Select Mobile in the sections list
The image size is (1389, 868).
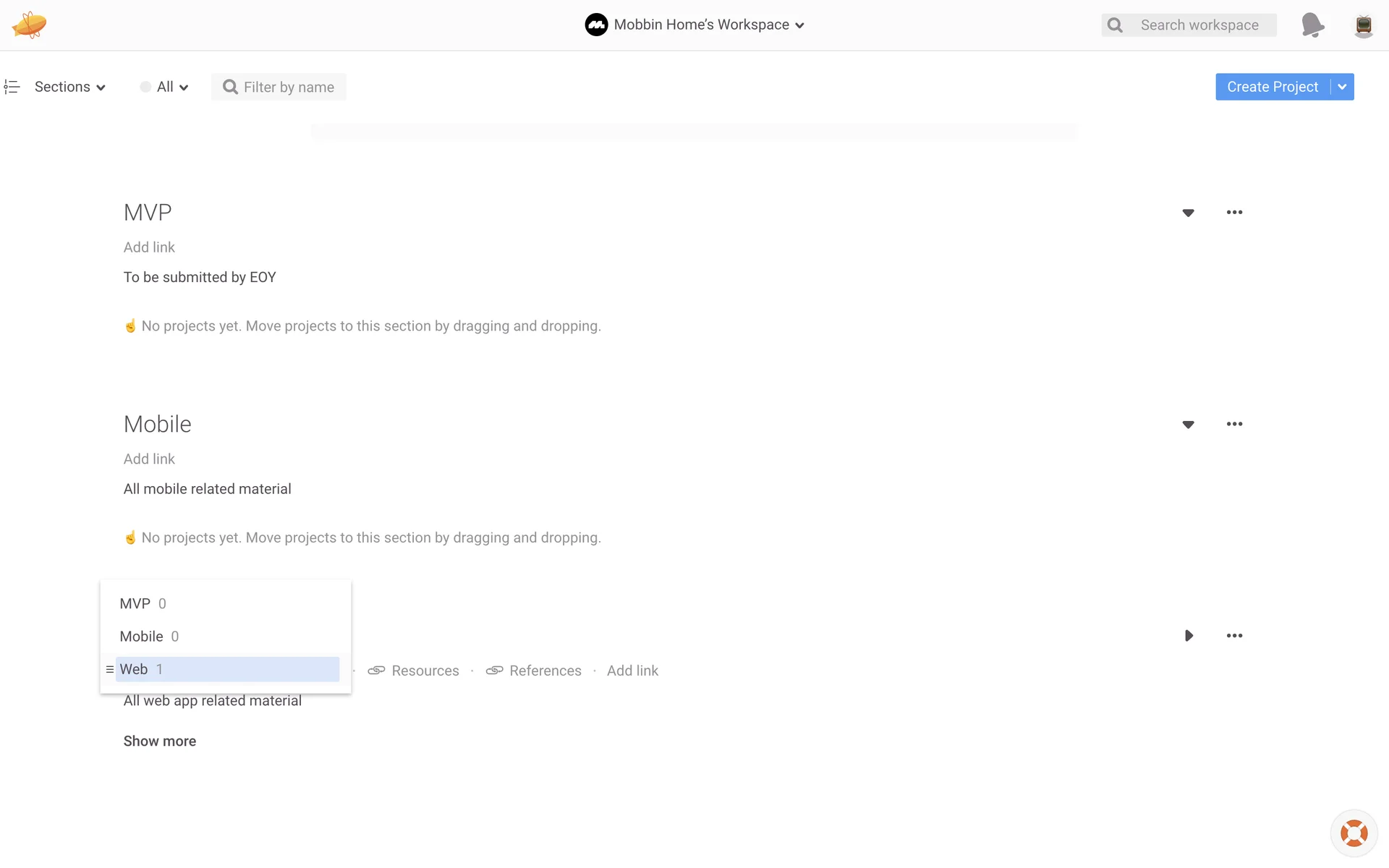click(142, 637)
